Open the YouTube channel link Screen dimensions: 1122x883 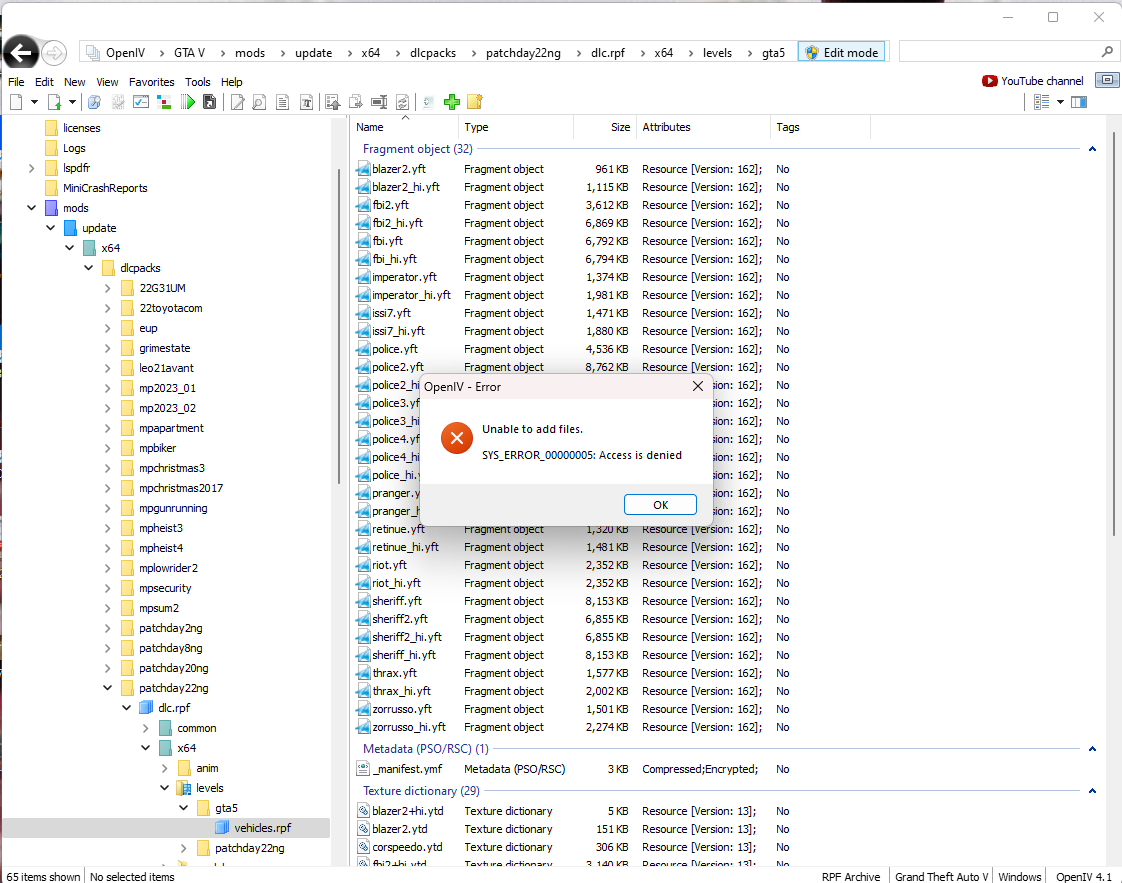[1033, 81]
